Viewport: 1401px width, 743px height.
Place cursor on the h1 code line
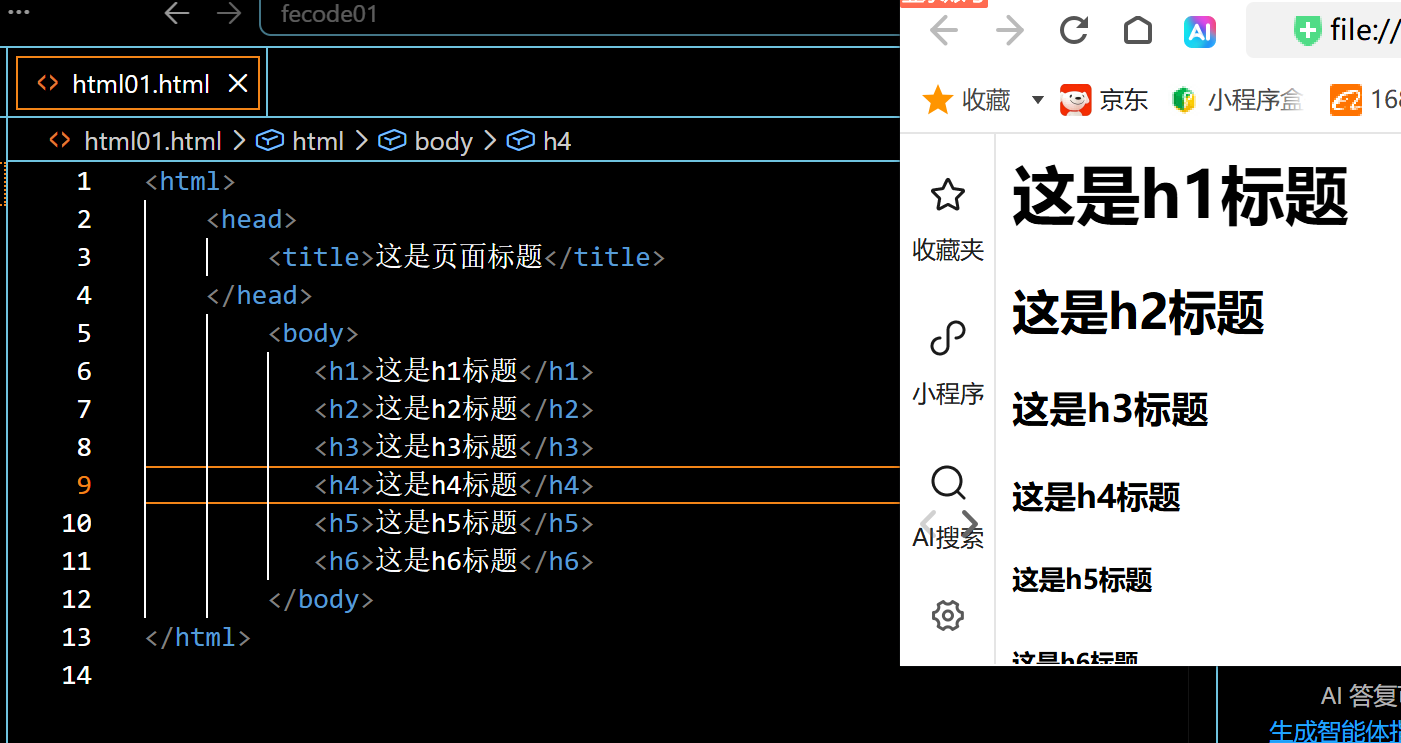point(454,371)
